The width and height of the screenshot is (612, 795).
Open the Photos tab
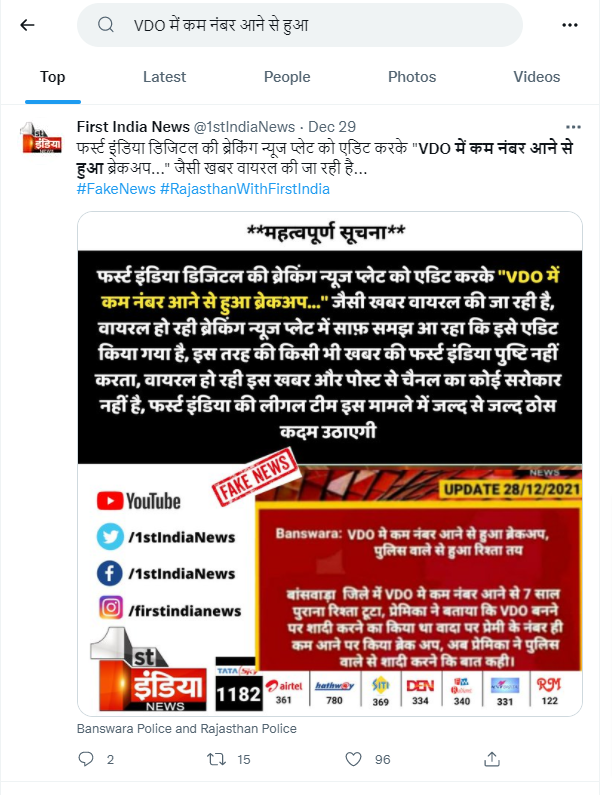412,77
